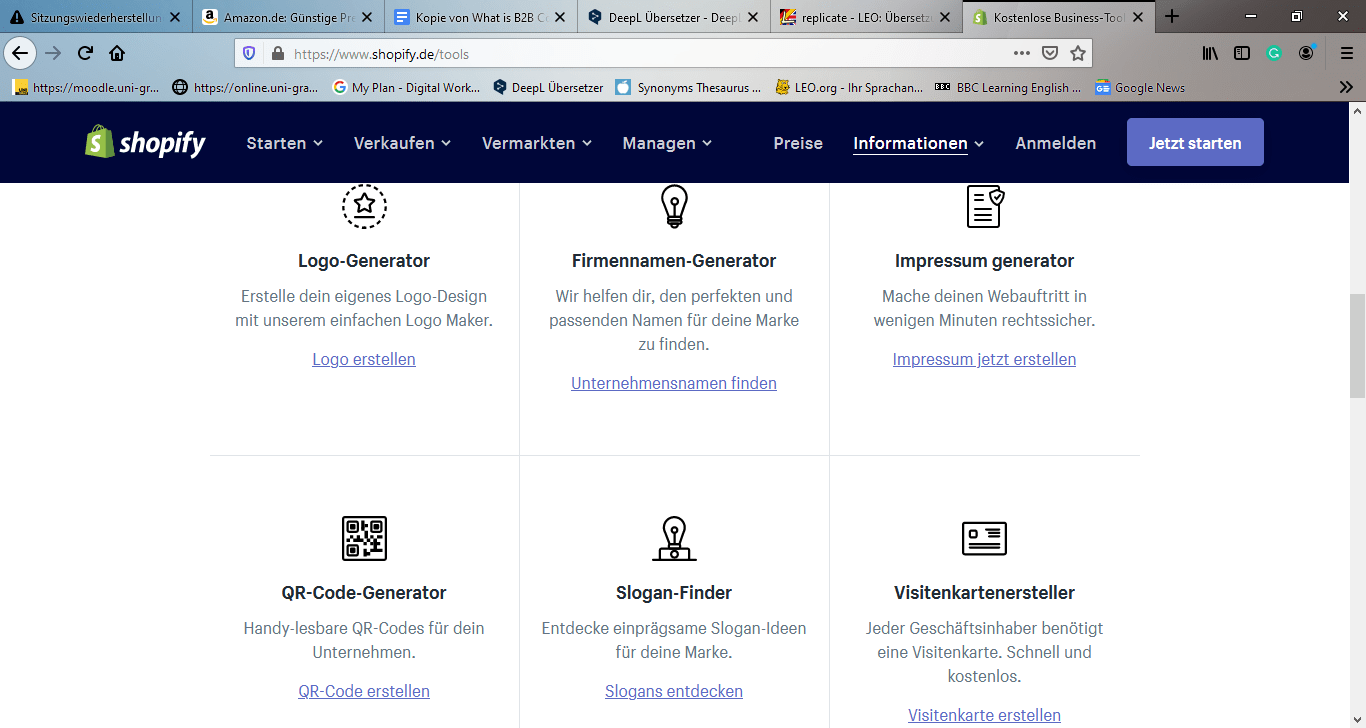Click the QR-Code-Generator icon
Viewport: 1366px width, 728px height.
point(364,538)
